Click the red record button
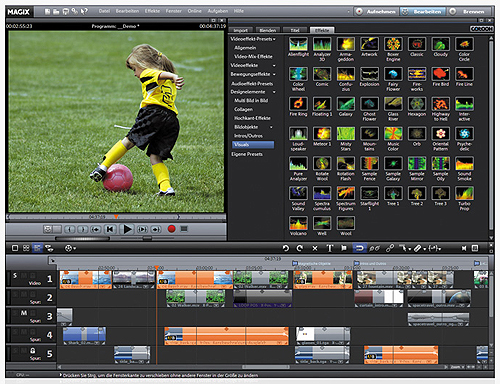Viewport: 500px width, 384px height. point(171,229)
